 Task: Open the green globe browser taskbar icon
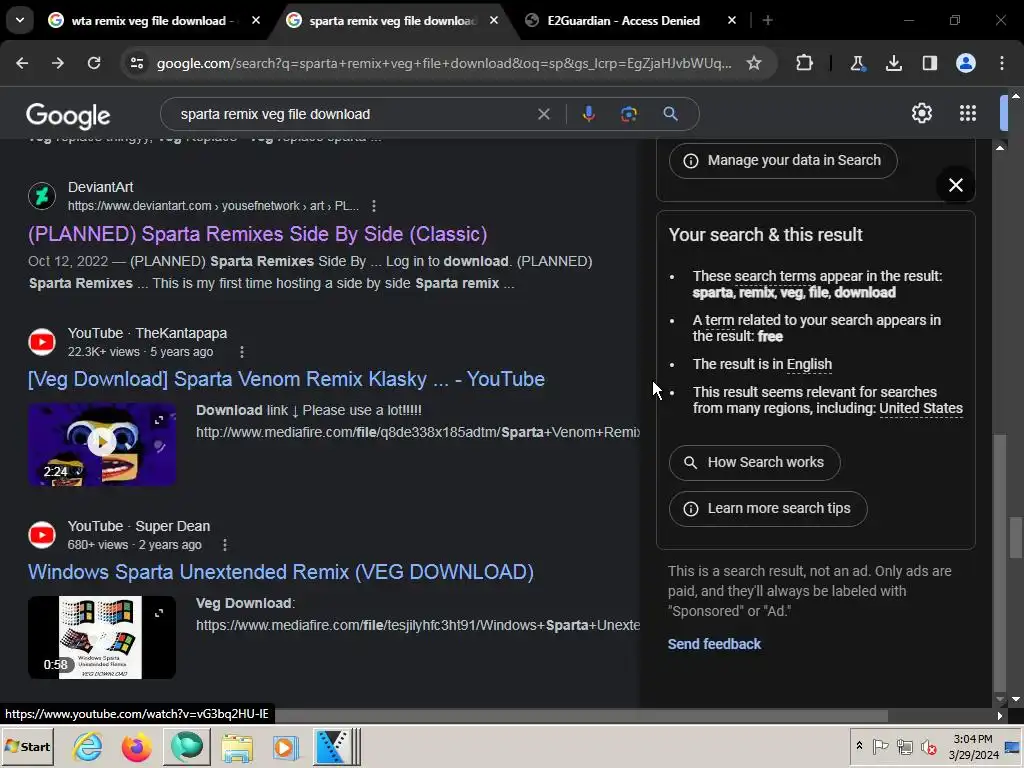(187, 746)
